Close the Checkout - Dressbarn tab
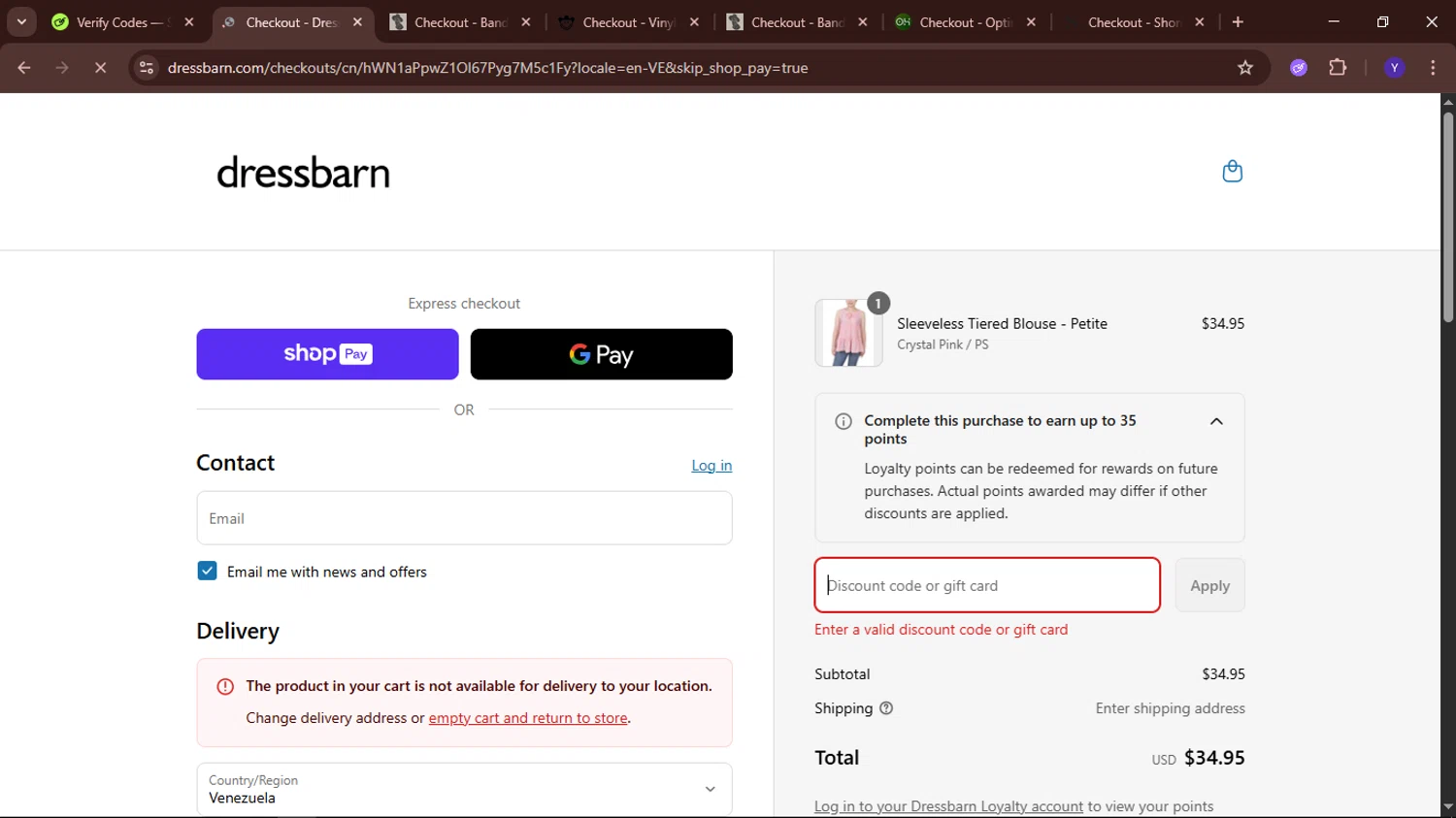Viewport: 1456px width, 818px height. click(357, 21)
